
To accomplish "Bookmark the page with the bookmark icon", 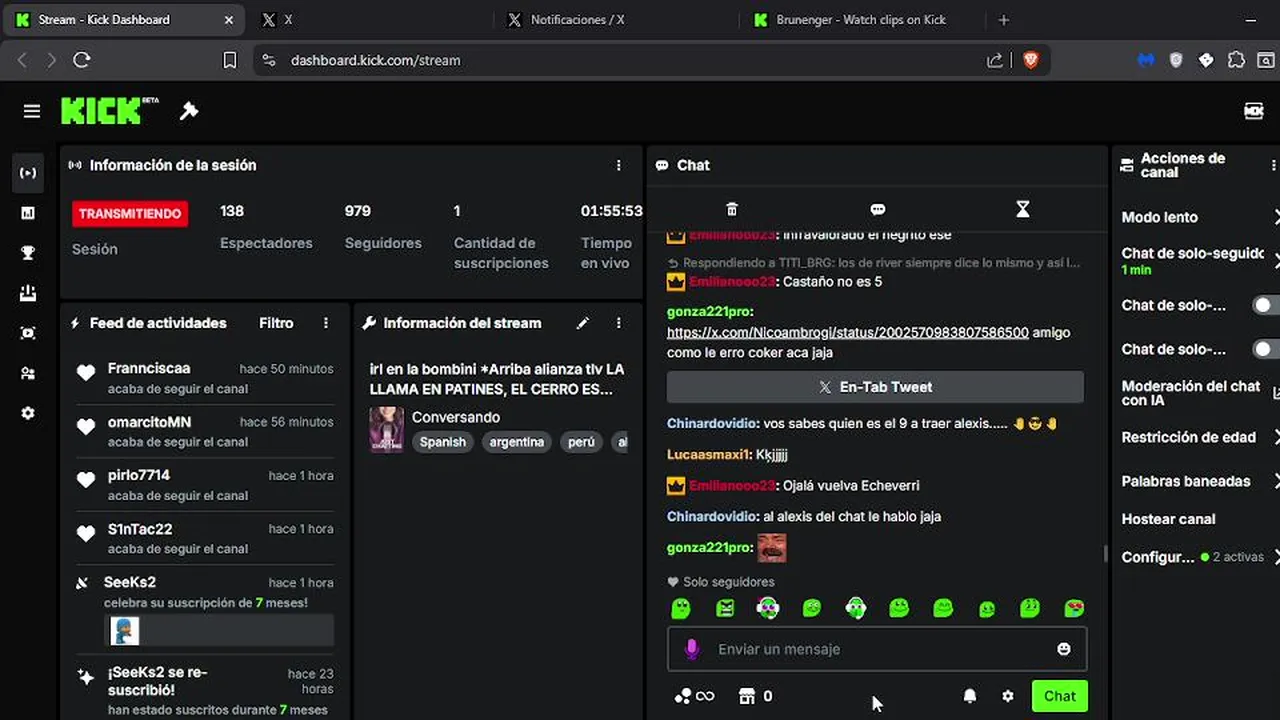I will click(x=229, y=60).
